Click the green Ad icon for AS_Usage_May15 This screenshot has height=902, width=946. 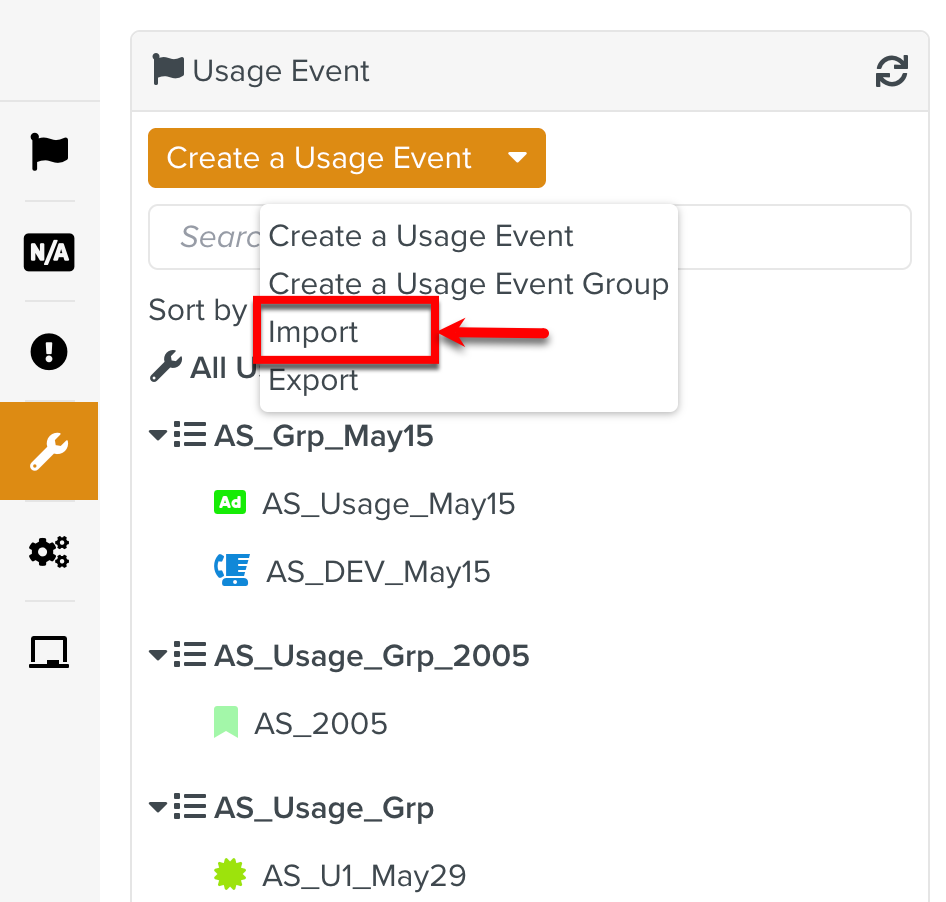(x=230, y=502)
